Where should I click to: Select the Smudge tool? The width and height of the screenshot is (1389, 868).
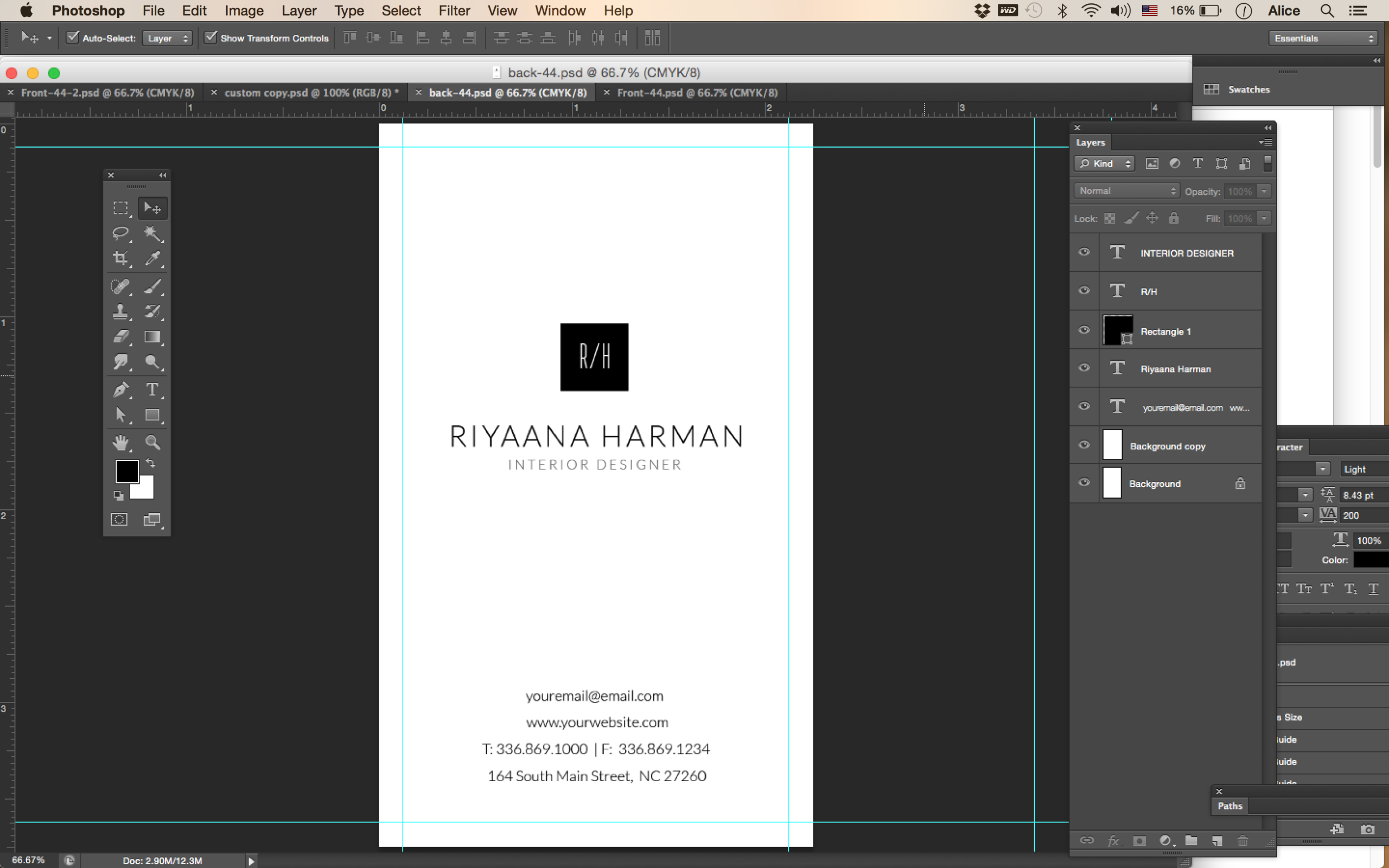[120, 362]
